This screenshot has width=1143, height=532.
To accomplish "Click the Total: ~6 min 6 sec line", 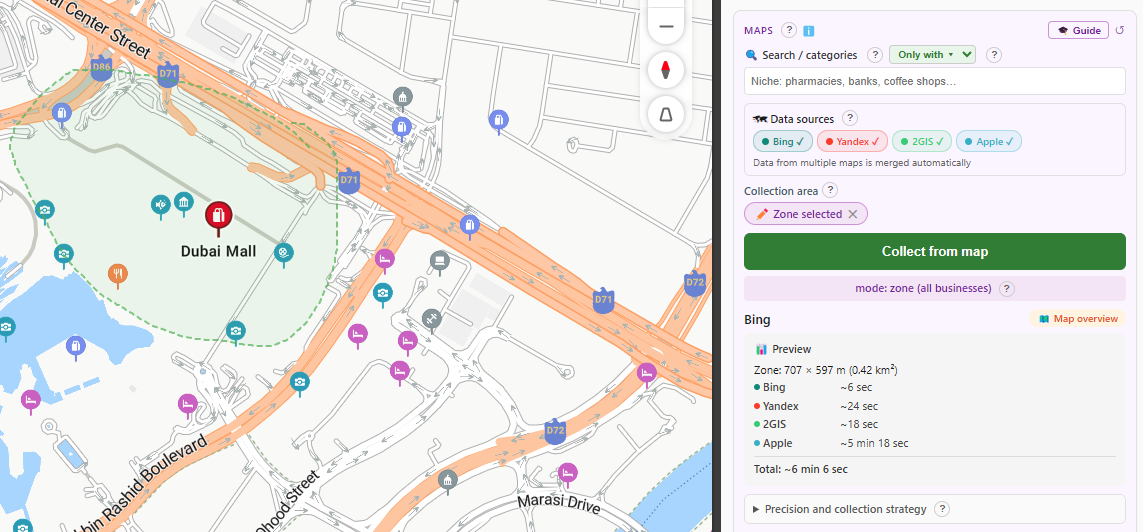I will pyautogui.click(x=800, y=469).
